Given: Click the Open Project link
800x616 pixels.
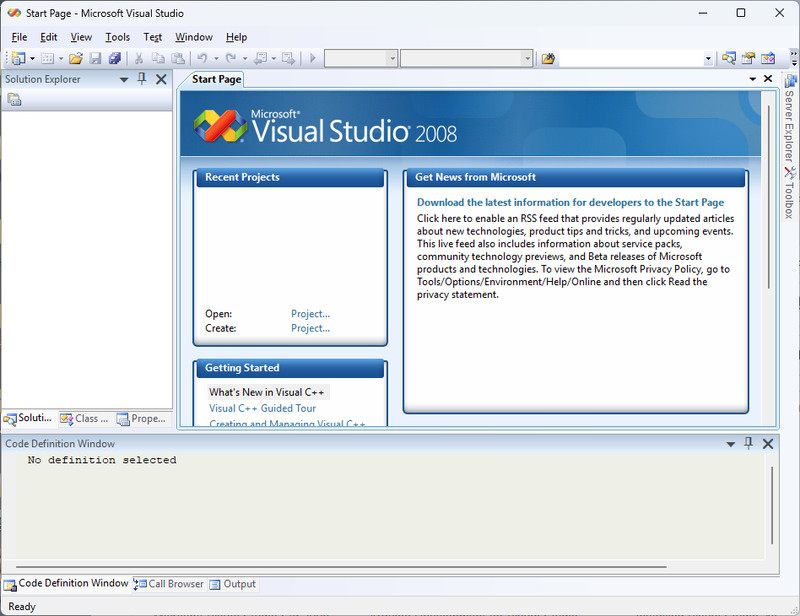Looking at the screenshot, I should 310,314.
